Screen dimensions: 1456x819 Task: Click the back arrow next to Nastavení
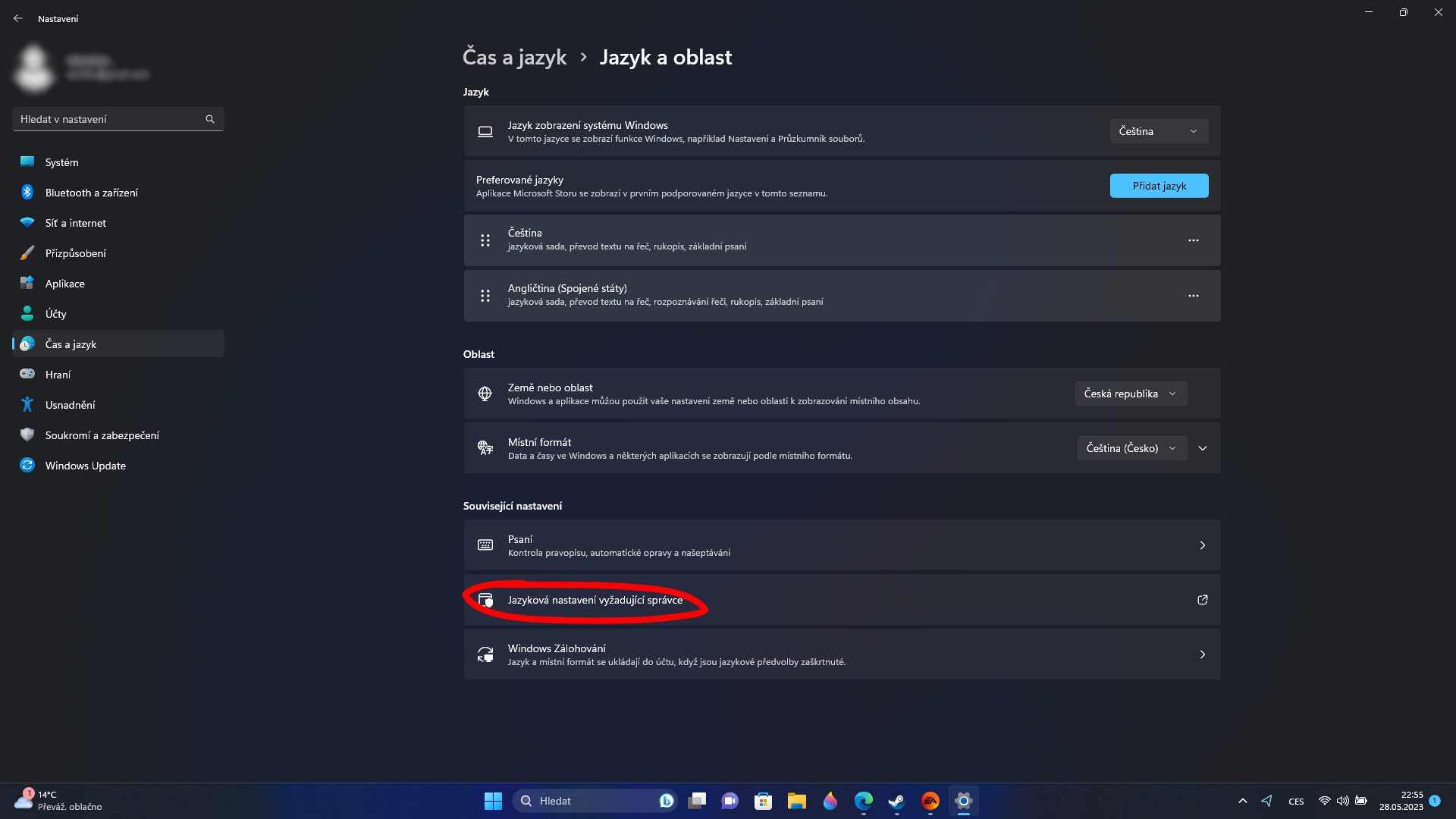[x=18, y=18]
